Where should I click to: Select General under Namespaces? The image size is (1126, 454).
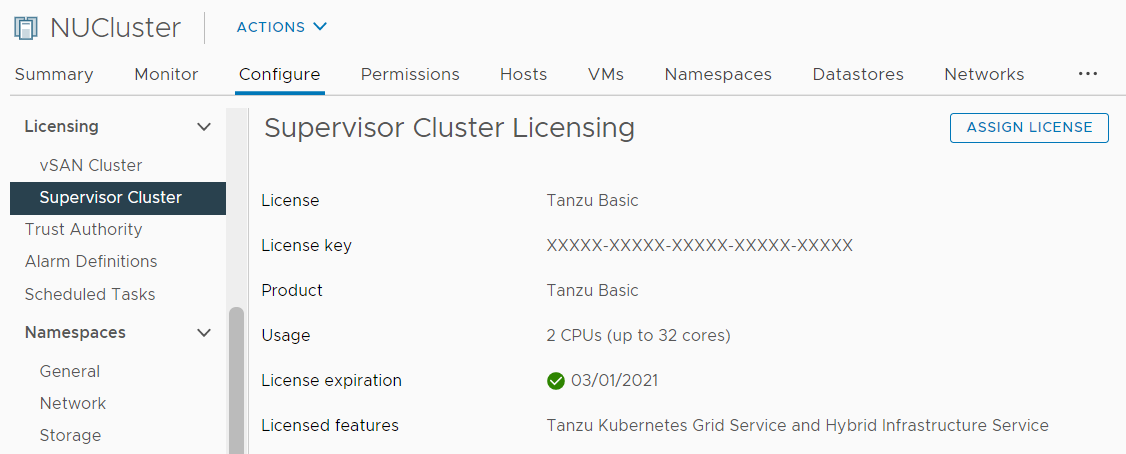[70, 371]
